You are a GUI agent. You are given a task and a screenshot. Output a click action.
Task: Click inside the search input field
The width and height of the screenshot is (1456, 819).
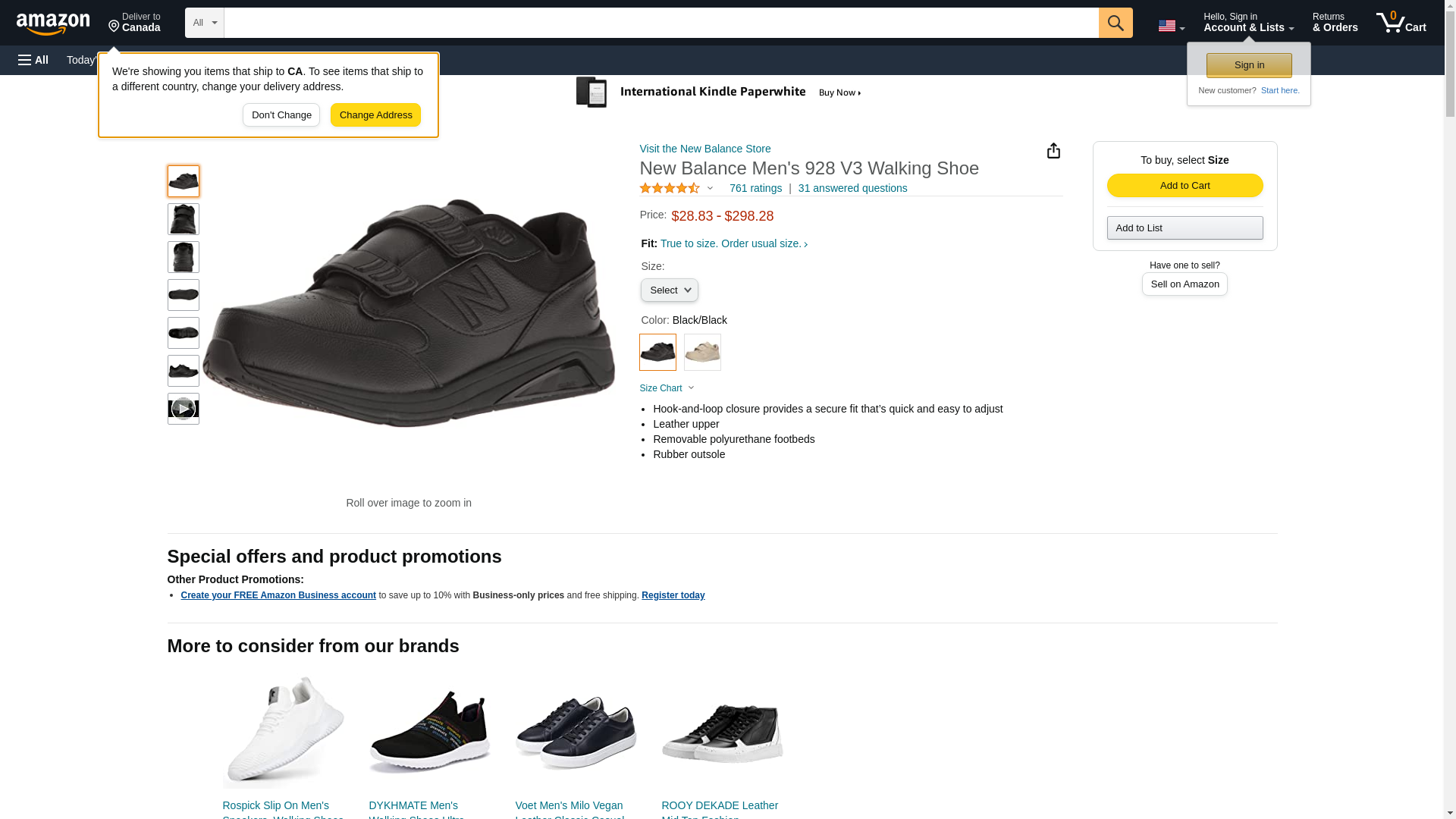(661, 23)
